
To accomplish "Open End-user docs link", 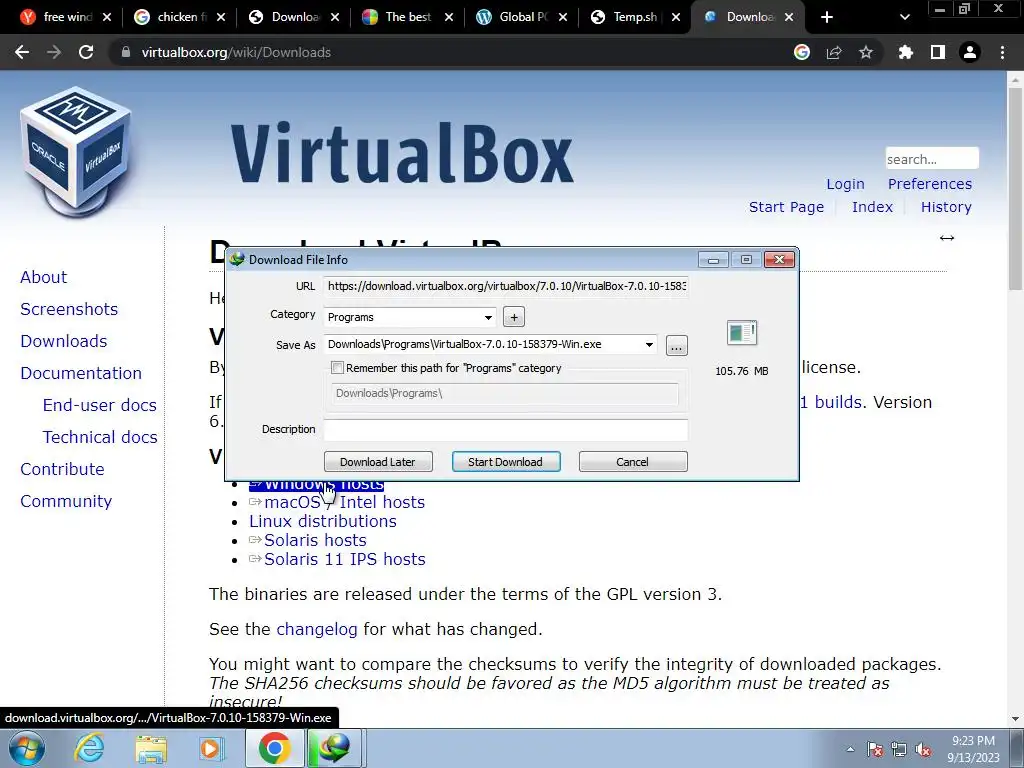I will [x=99, y=405].
